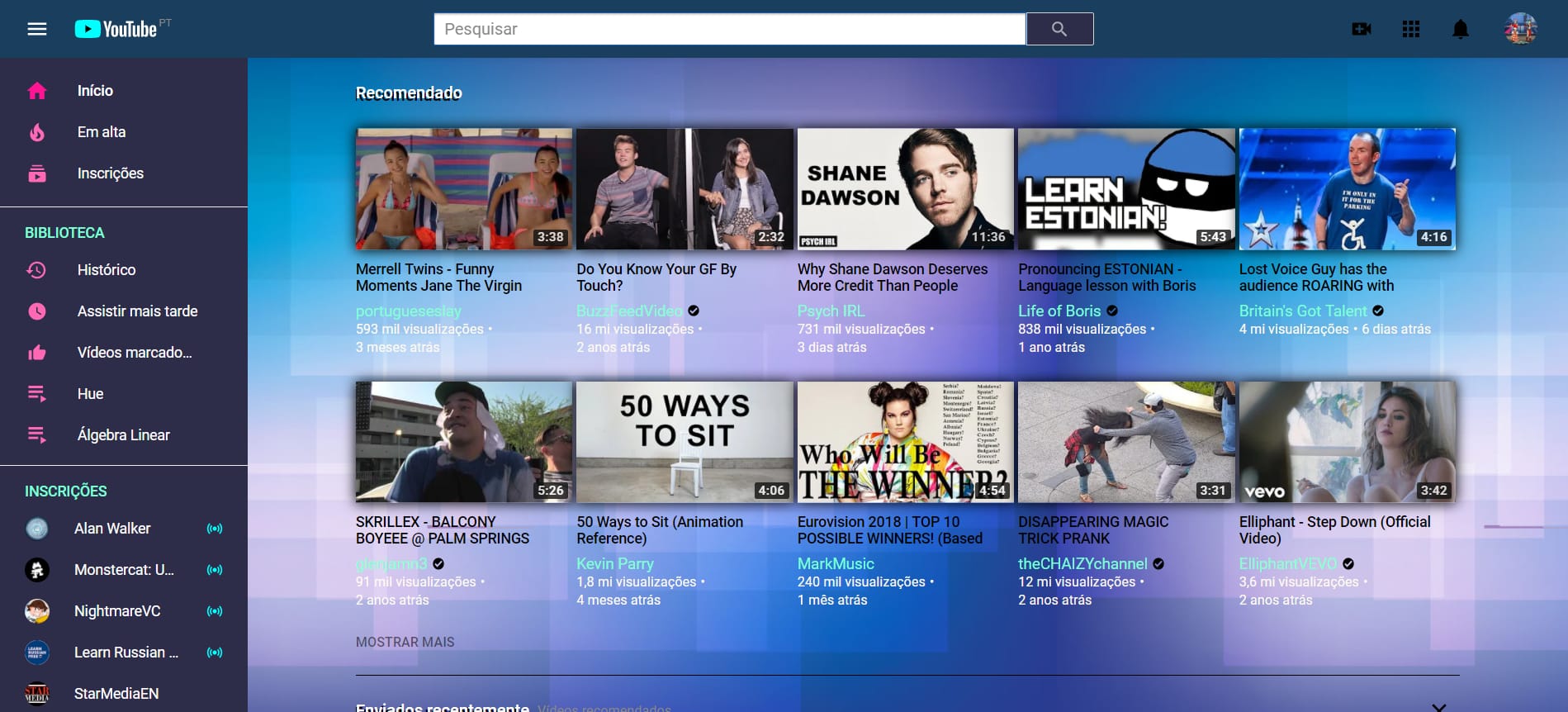Open the Life of Boris channel link
The height and width of the screenshot is (712, 1568).
[x=1059, y=311]
